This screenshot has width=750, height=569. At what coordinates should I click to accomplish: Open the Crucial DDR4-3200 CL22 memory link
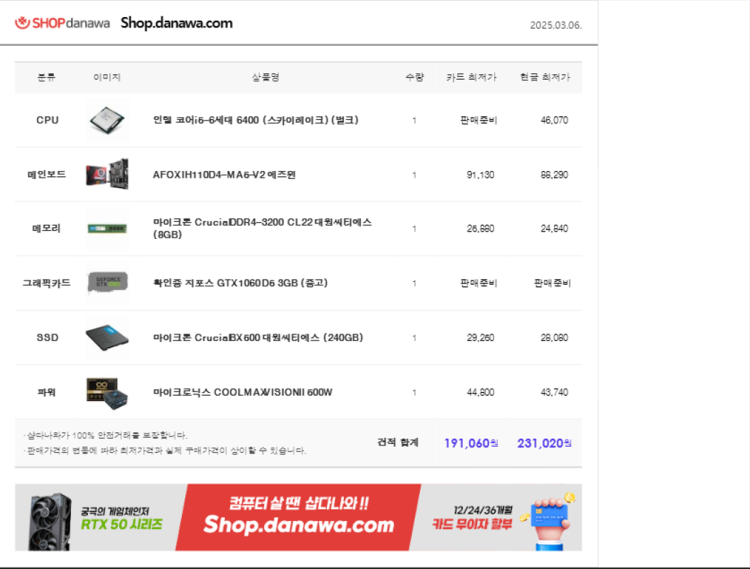click(x=262, y=228)
